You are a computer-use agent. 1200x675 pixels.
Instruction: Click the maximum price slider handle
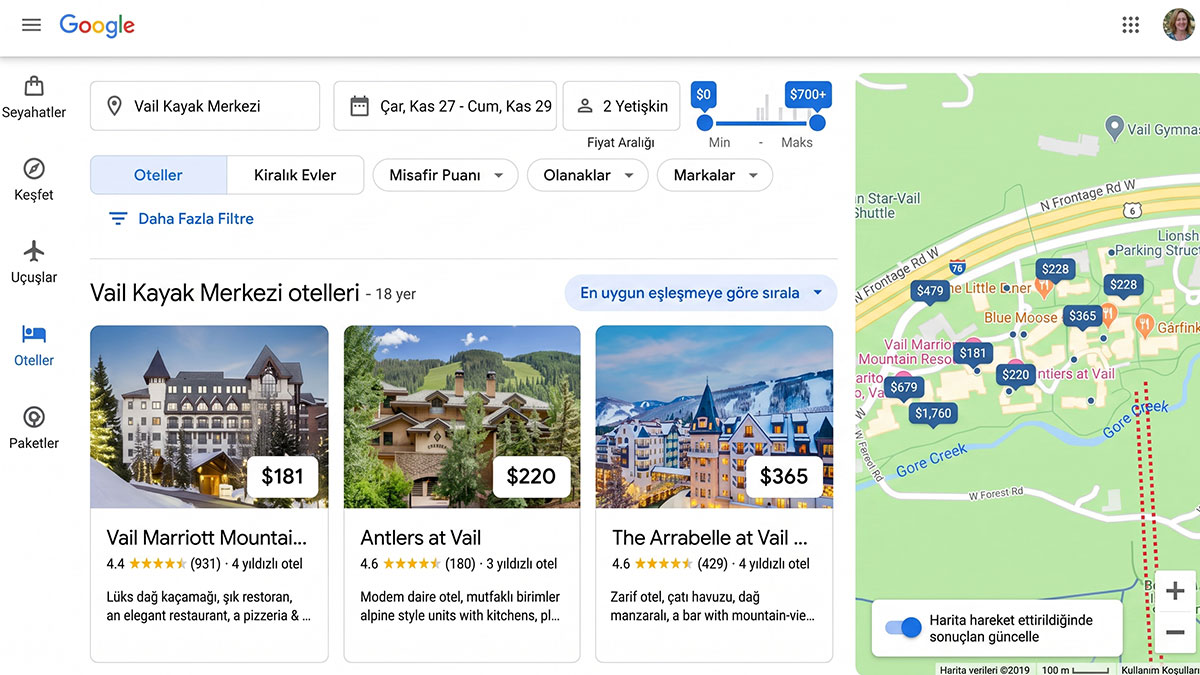(817, 122)
